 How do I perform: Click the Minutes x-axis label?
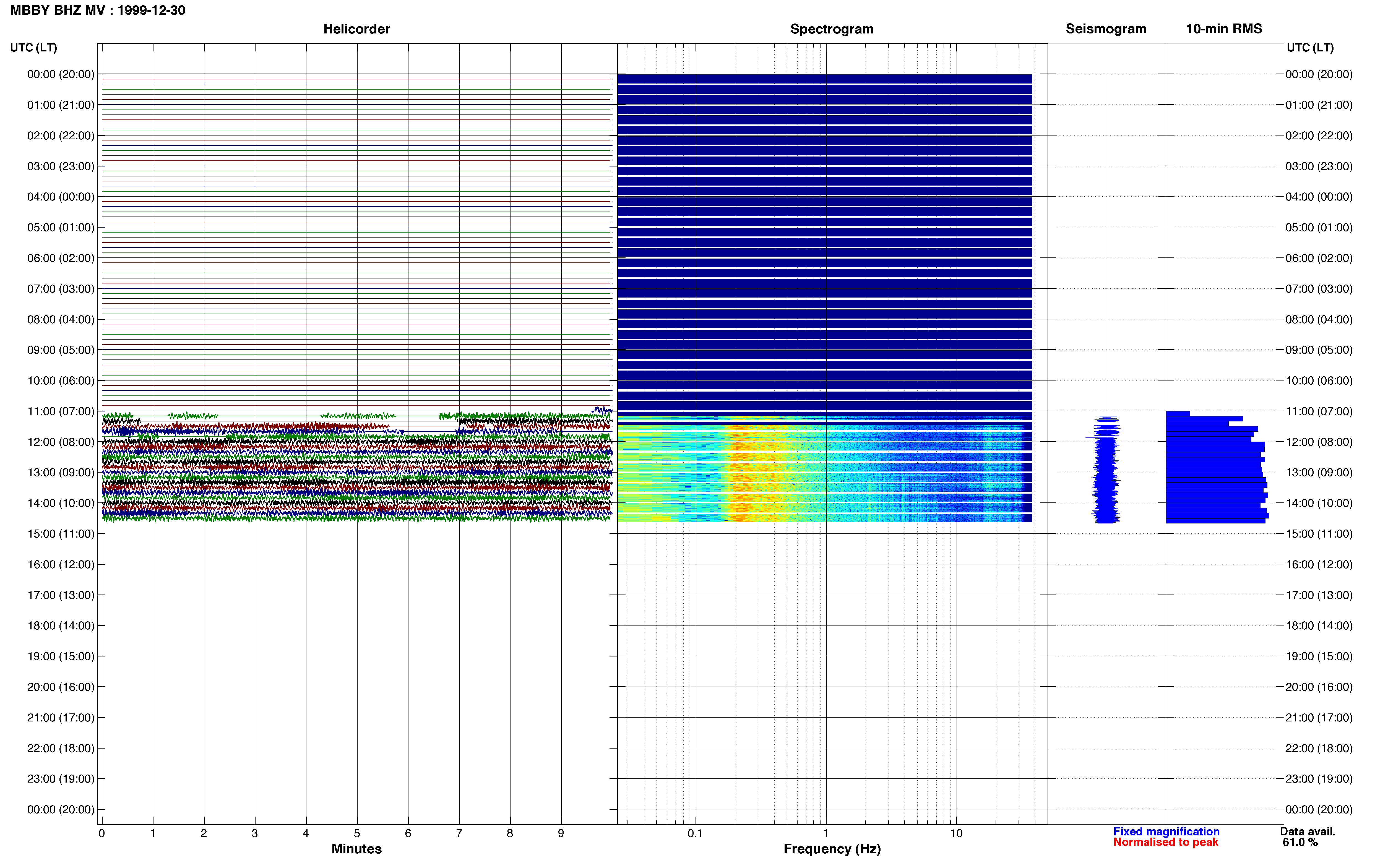(356, 848)
